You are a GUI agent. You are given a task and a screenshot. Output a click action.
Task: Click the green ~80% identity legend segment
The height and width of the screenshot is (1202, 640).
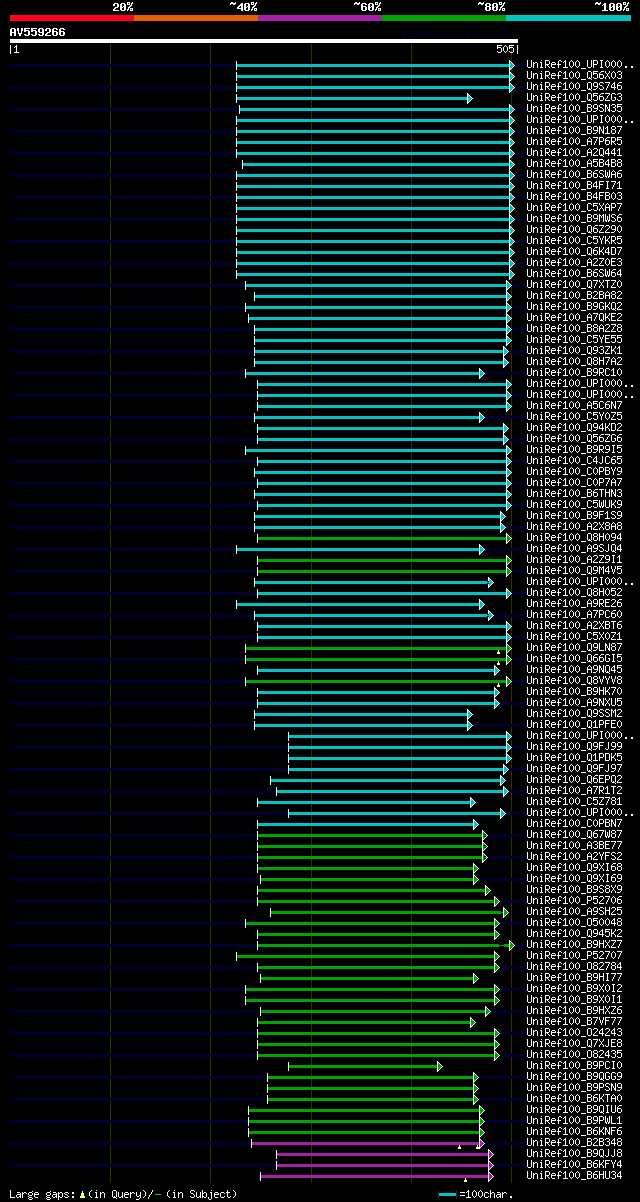(x=444, y=17)
